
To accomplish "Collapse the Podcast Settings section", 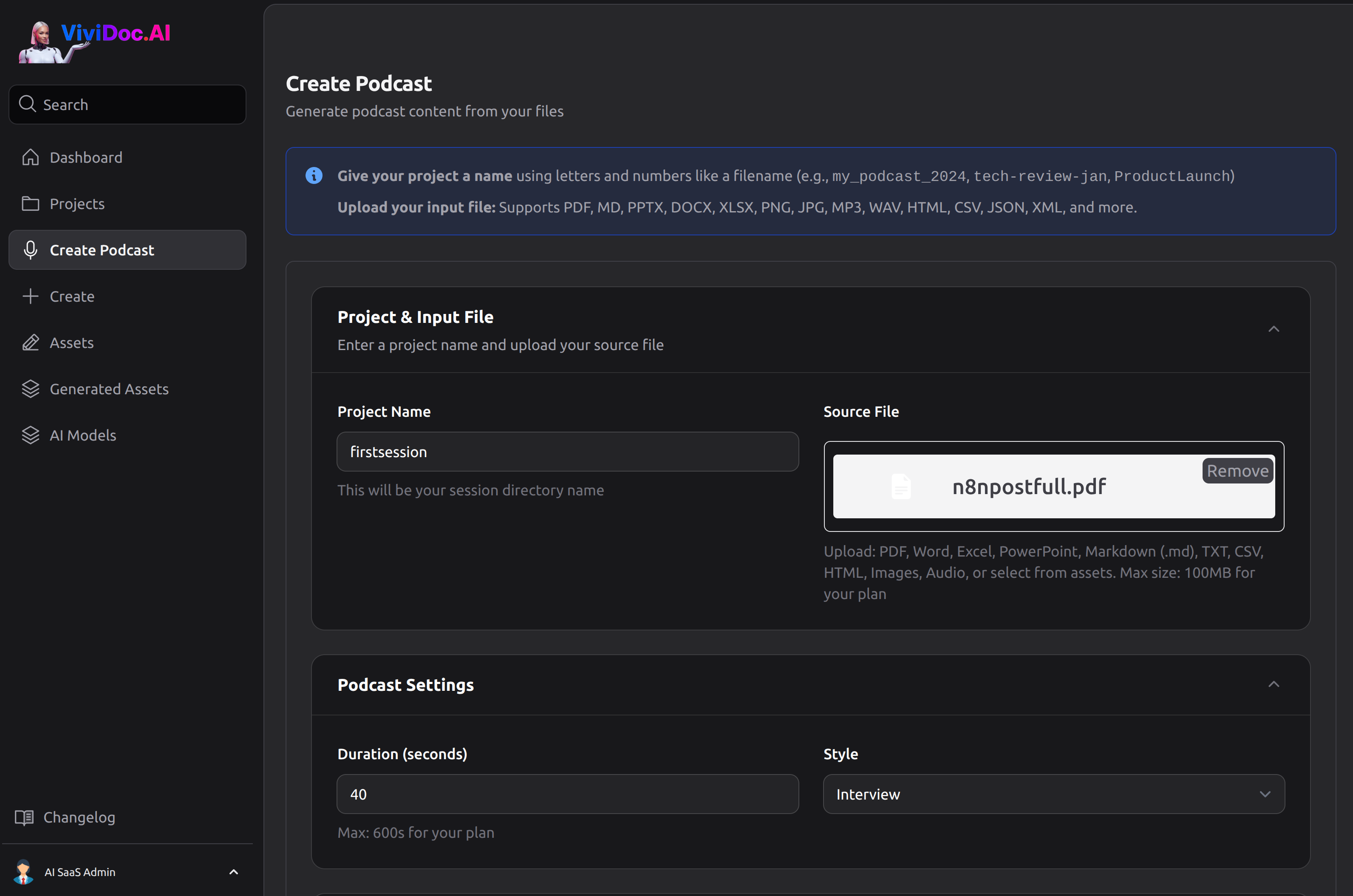I will (x=1274, y=684).
